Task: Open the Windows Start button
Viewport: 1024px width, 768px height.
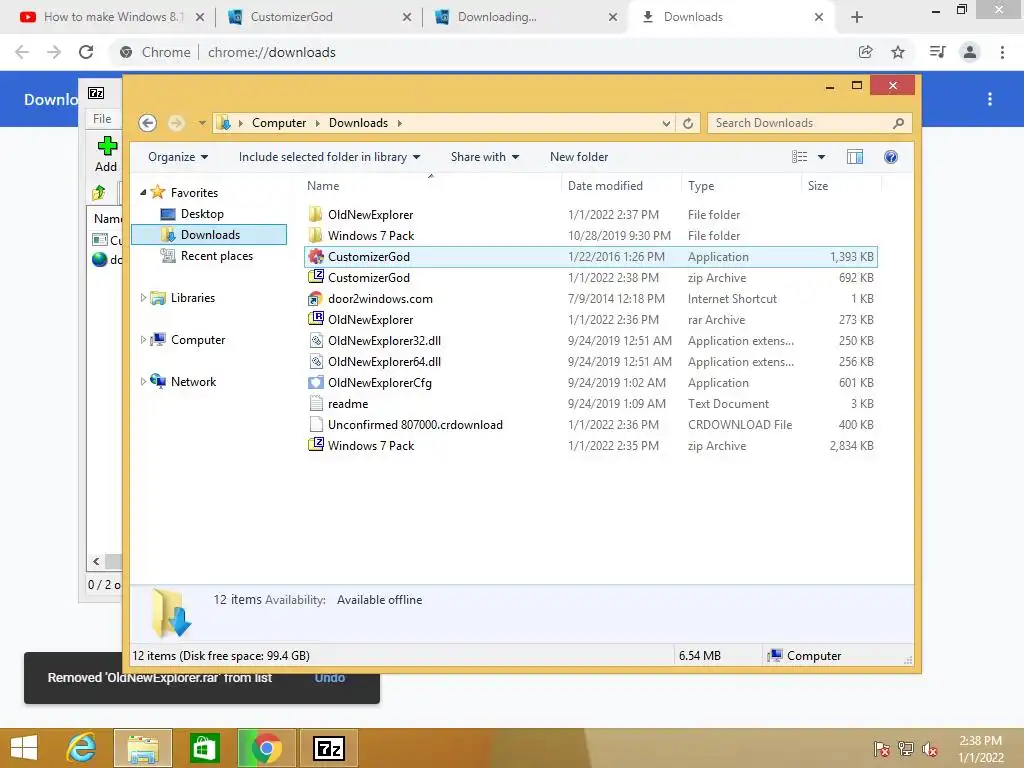Action: tap(24, 748)
